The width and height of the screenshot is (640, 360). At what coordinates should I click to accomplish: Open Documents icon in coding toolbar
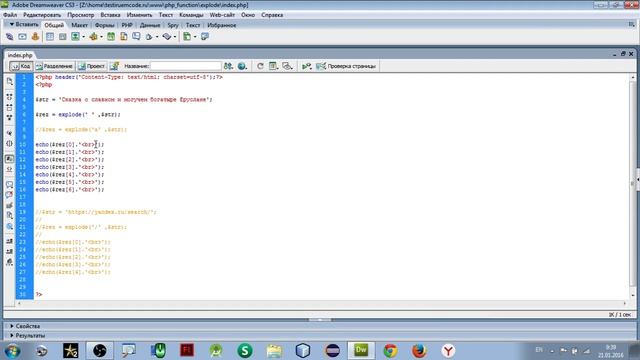click(x=9, y=82)
